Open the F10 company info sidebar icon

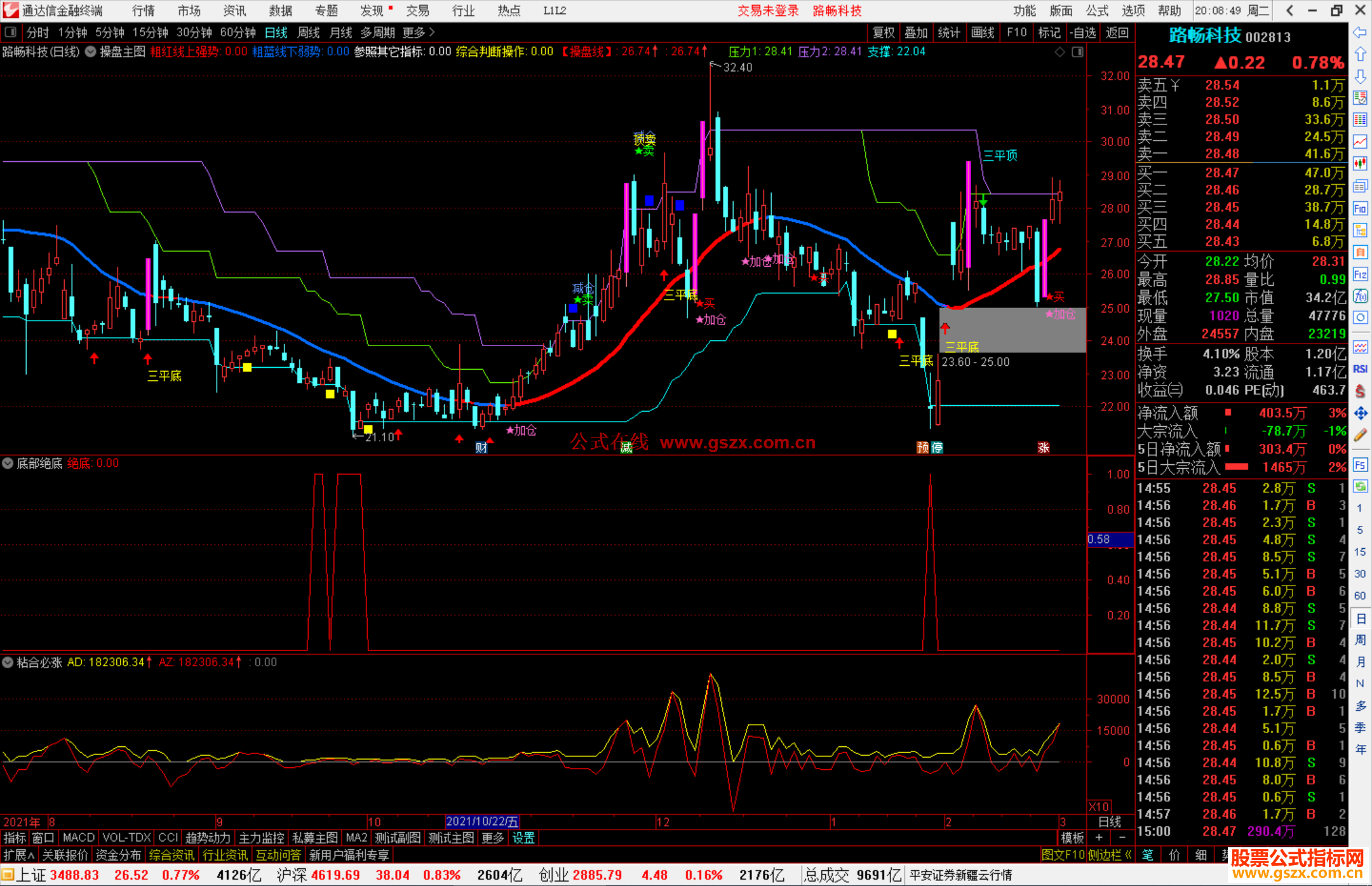(x=1360, y=208)
